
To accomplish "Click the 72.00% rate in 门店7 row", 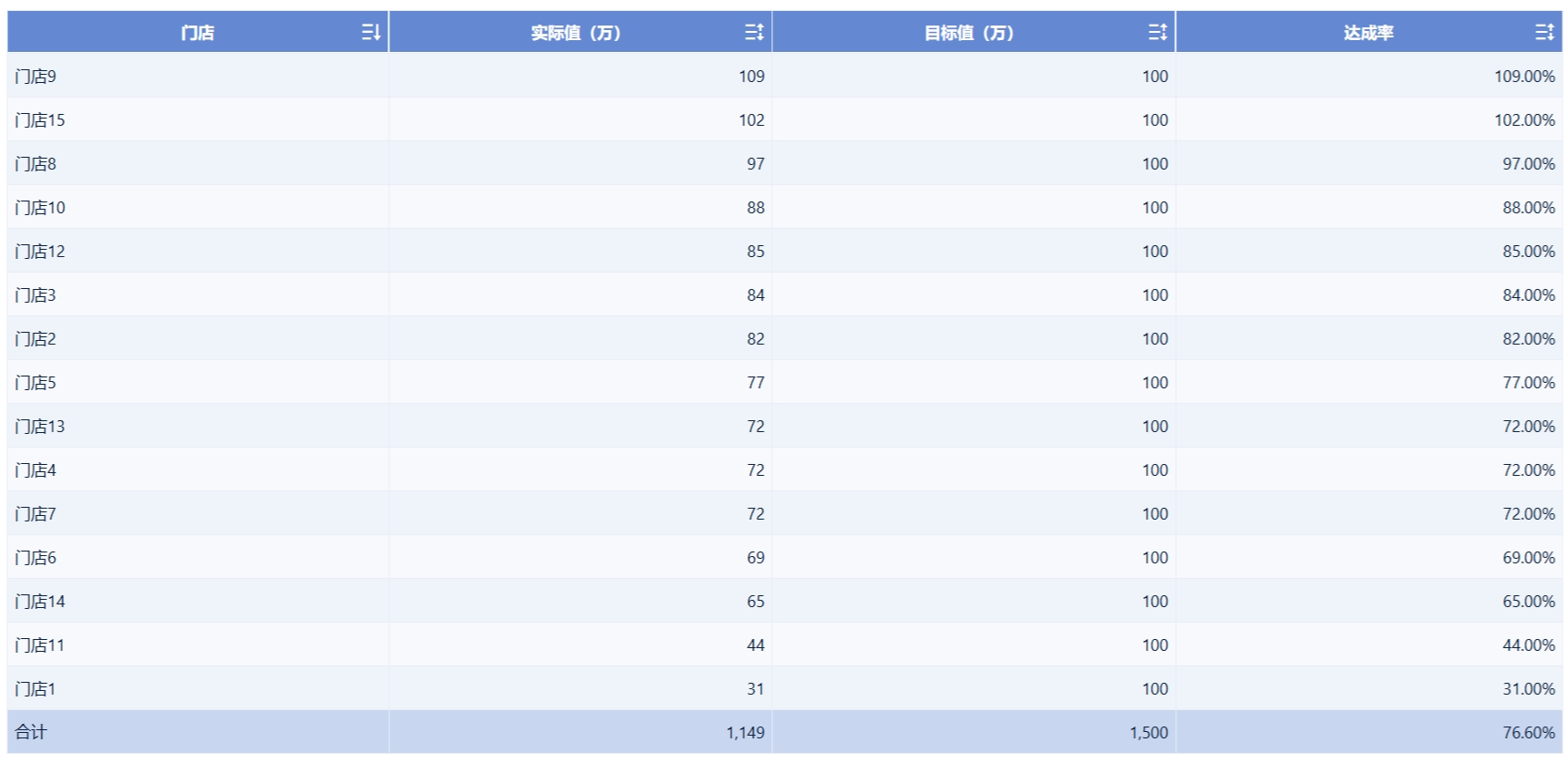I will click(x=1529, y=514).
